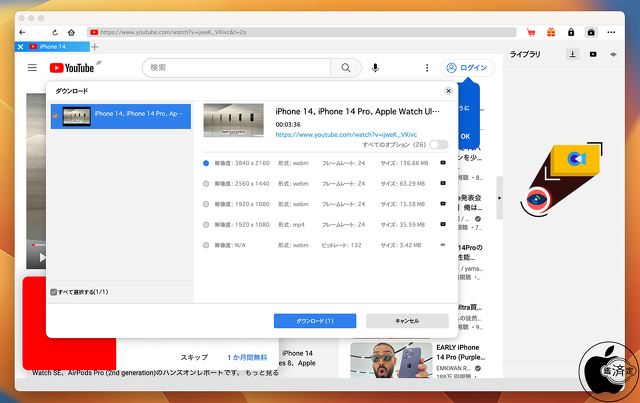This screenshot has width=640, height=403.
Task: Open the library download icon
Action: (573, 54)
